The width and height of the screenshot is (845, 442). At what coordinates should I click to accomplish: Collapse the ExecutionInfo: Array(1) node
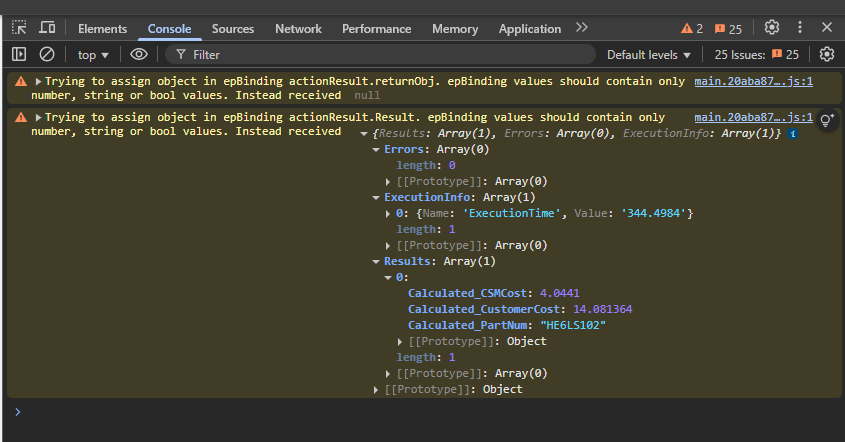(x=376, y=198)
